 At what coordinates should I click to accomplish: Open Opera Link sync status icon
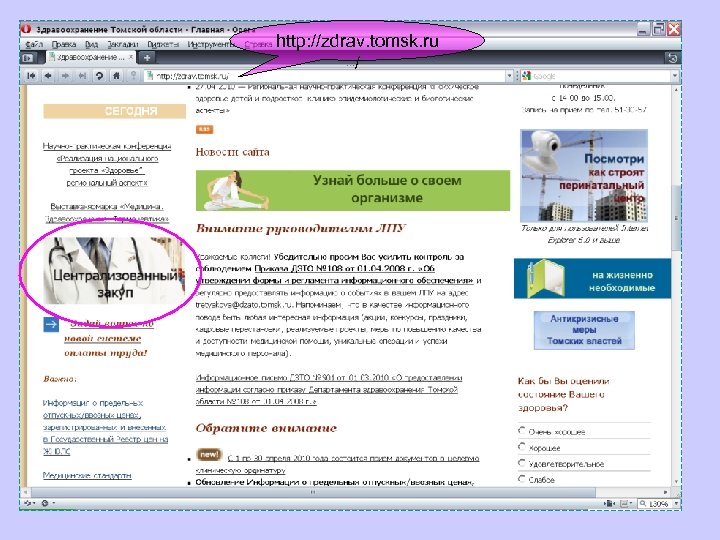coord(28,503)
